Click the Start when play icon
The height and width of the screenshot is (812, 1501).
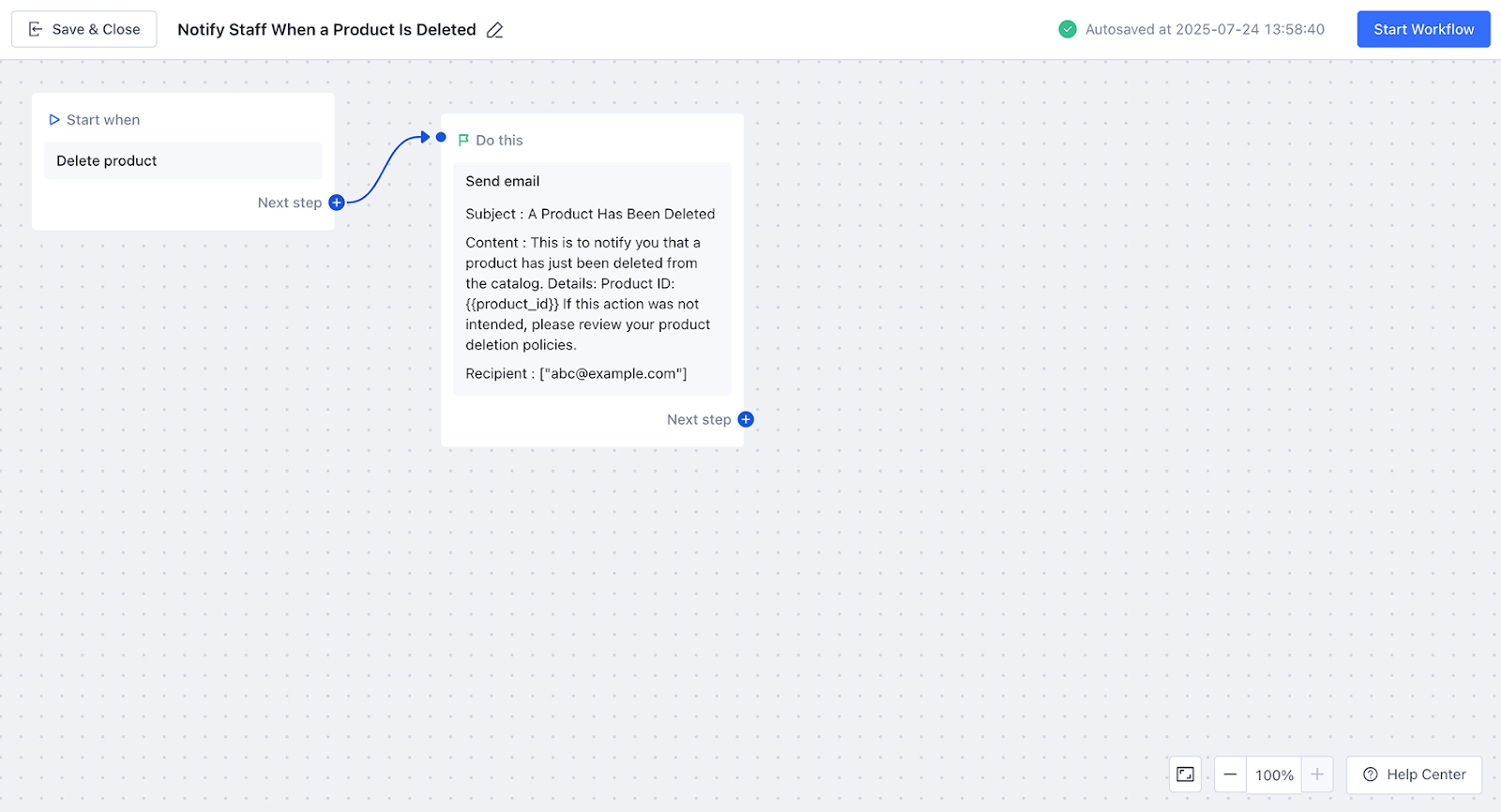coord(54,120)
